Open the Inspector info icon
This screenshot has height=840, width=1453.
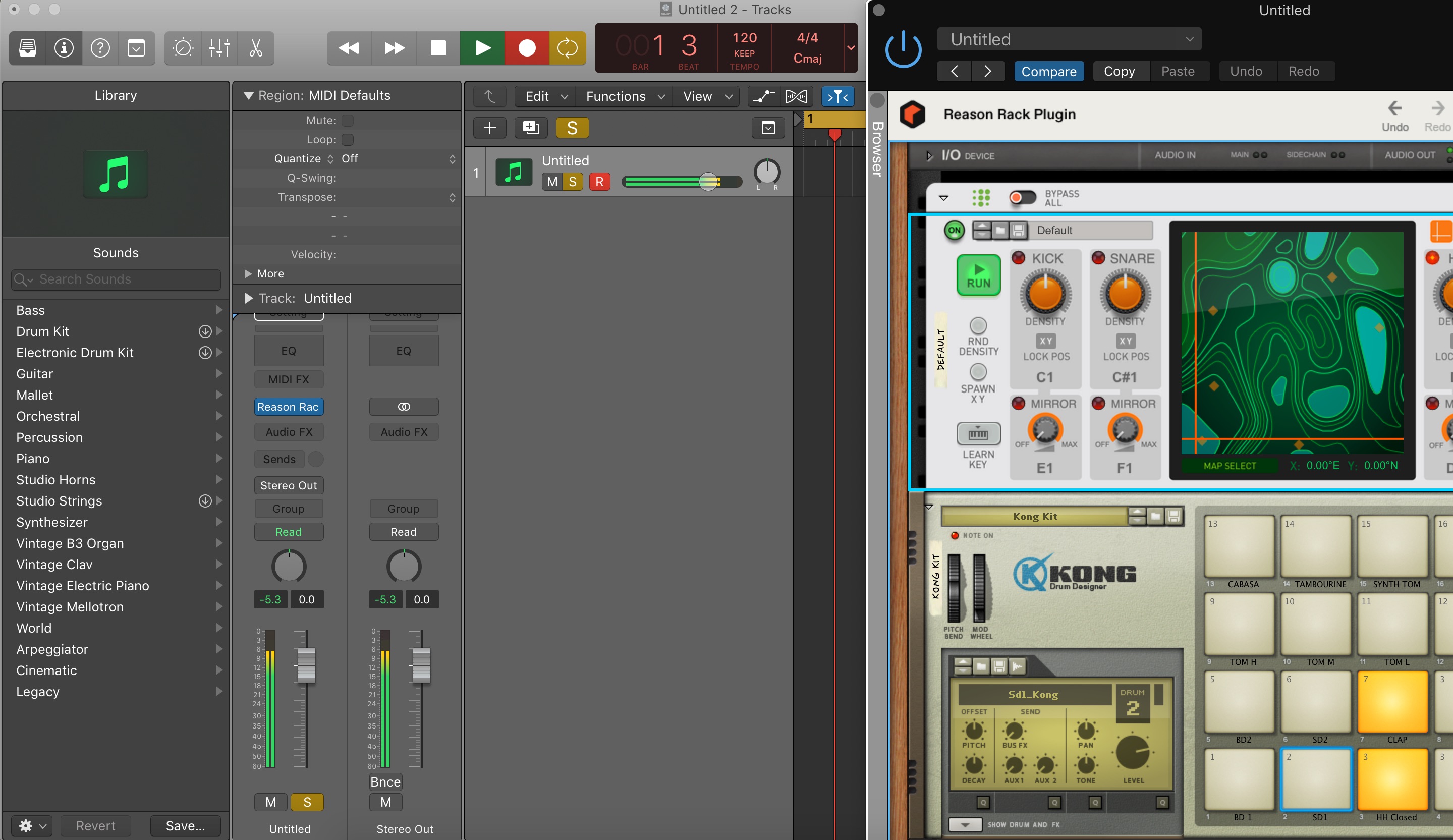pyautogui.click(x=64, y=48)
